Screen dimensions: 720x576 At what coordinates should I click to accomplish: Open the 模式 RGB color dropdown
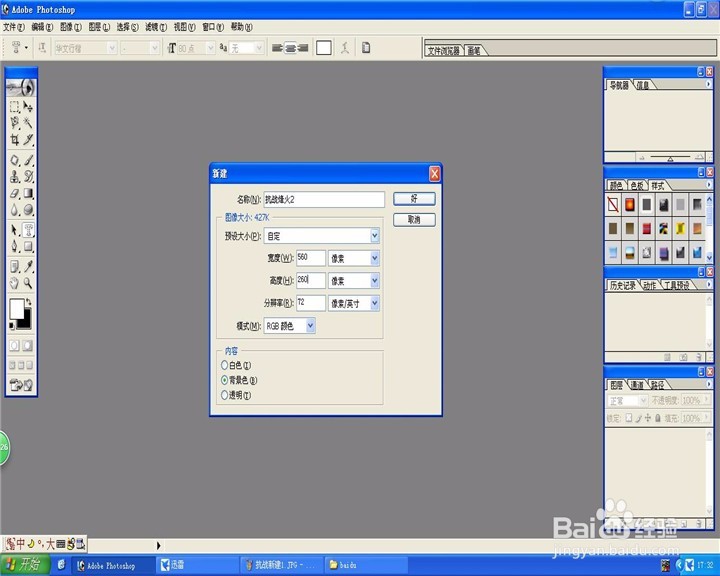tap(310, 326)
